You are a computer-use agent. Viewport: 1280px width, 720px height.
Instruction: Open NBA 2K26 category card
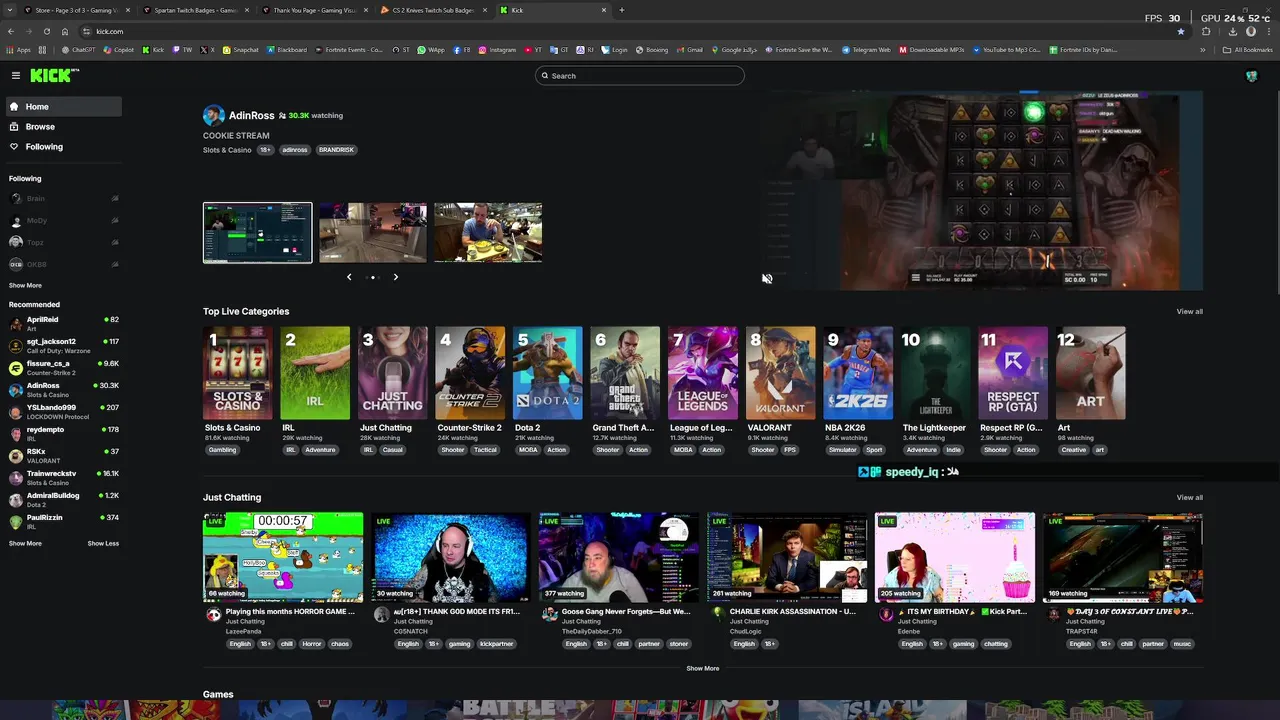point(858,373)
